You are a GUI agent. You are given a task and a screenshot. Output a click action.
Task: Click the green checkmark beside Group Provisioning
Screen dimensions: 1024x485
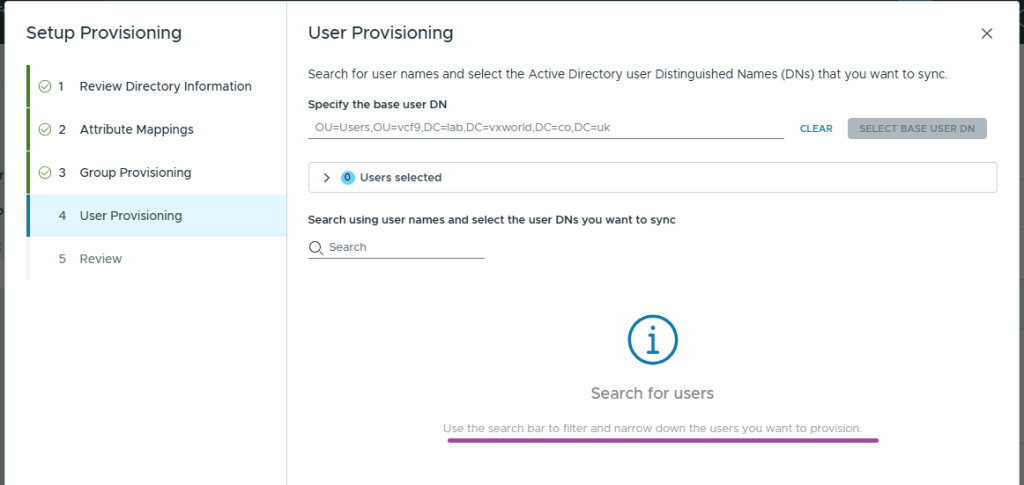pyautogui.click(x=45, y=172)
